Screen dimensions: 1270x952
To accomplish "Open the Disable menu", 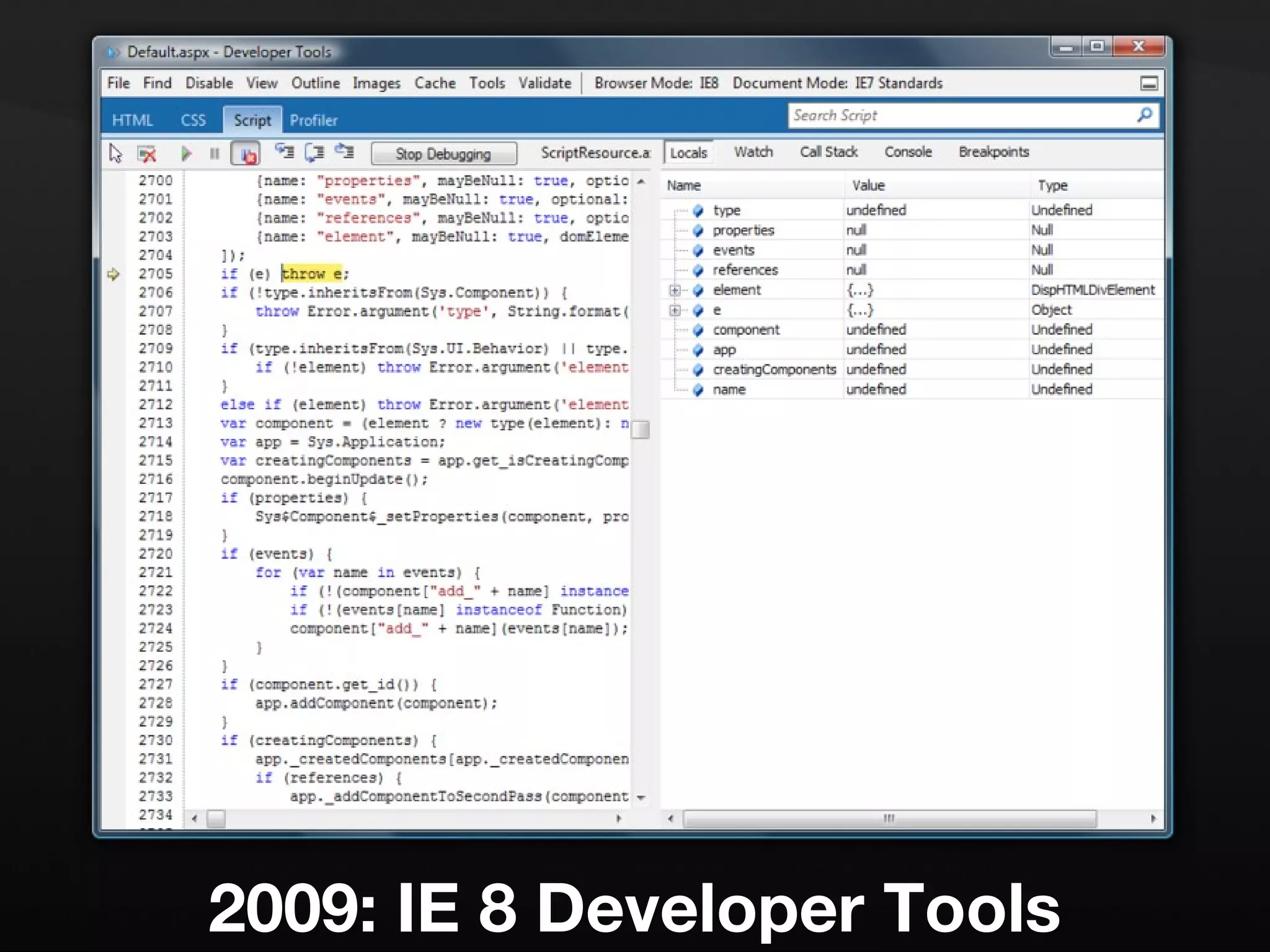I will 209,83.
